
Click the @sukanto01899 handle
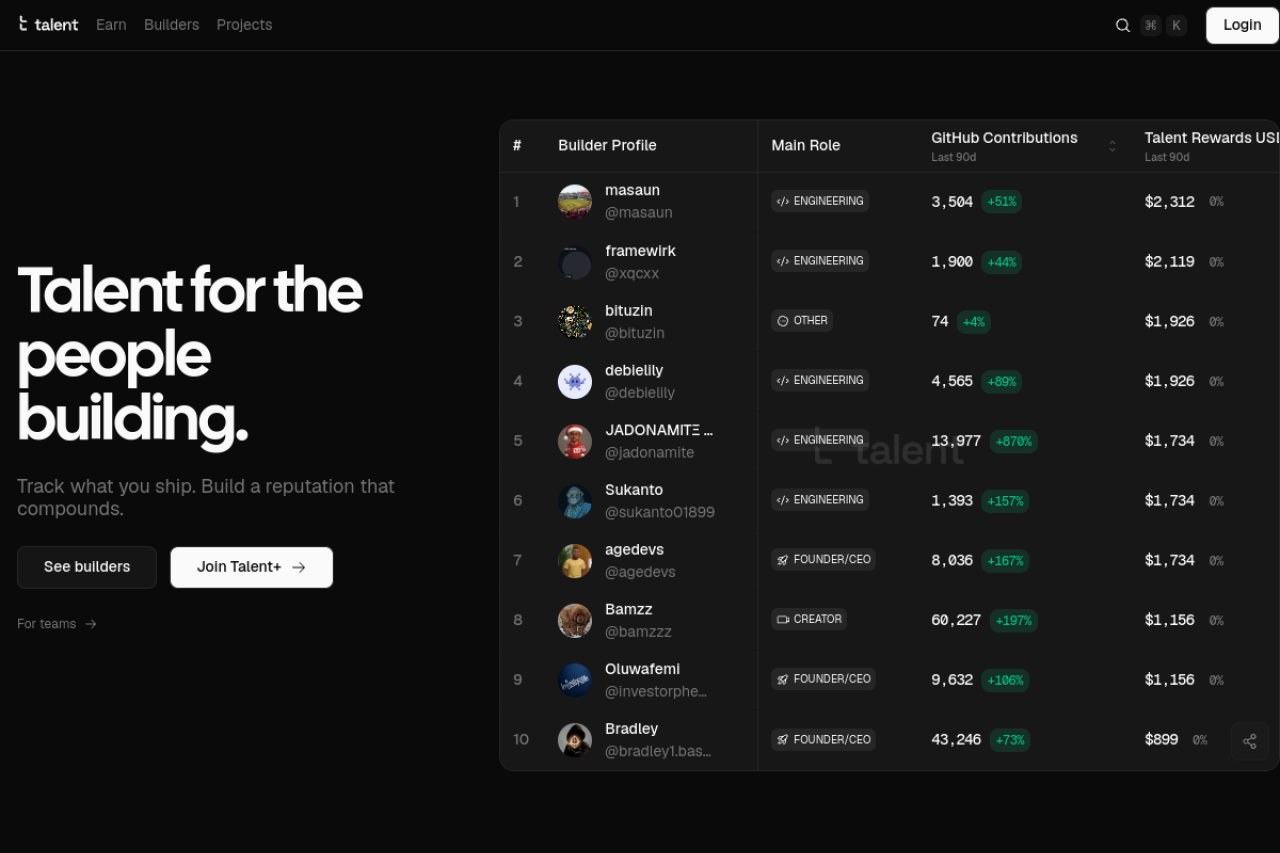click(660, 512)
